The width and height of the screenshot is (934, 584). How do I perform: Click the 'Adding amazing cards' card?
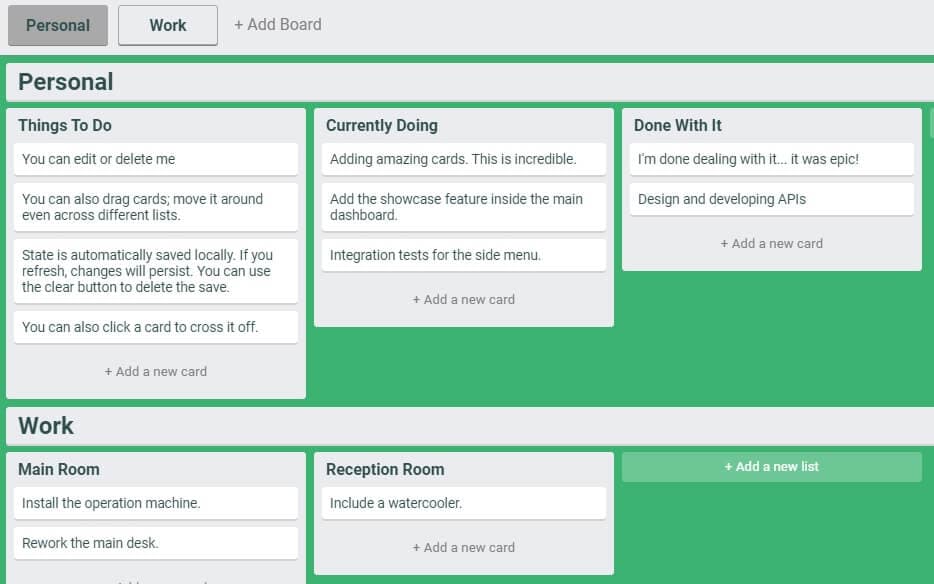pyautogui.click(x=464, y=159)
